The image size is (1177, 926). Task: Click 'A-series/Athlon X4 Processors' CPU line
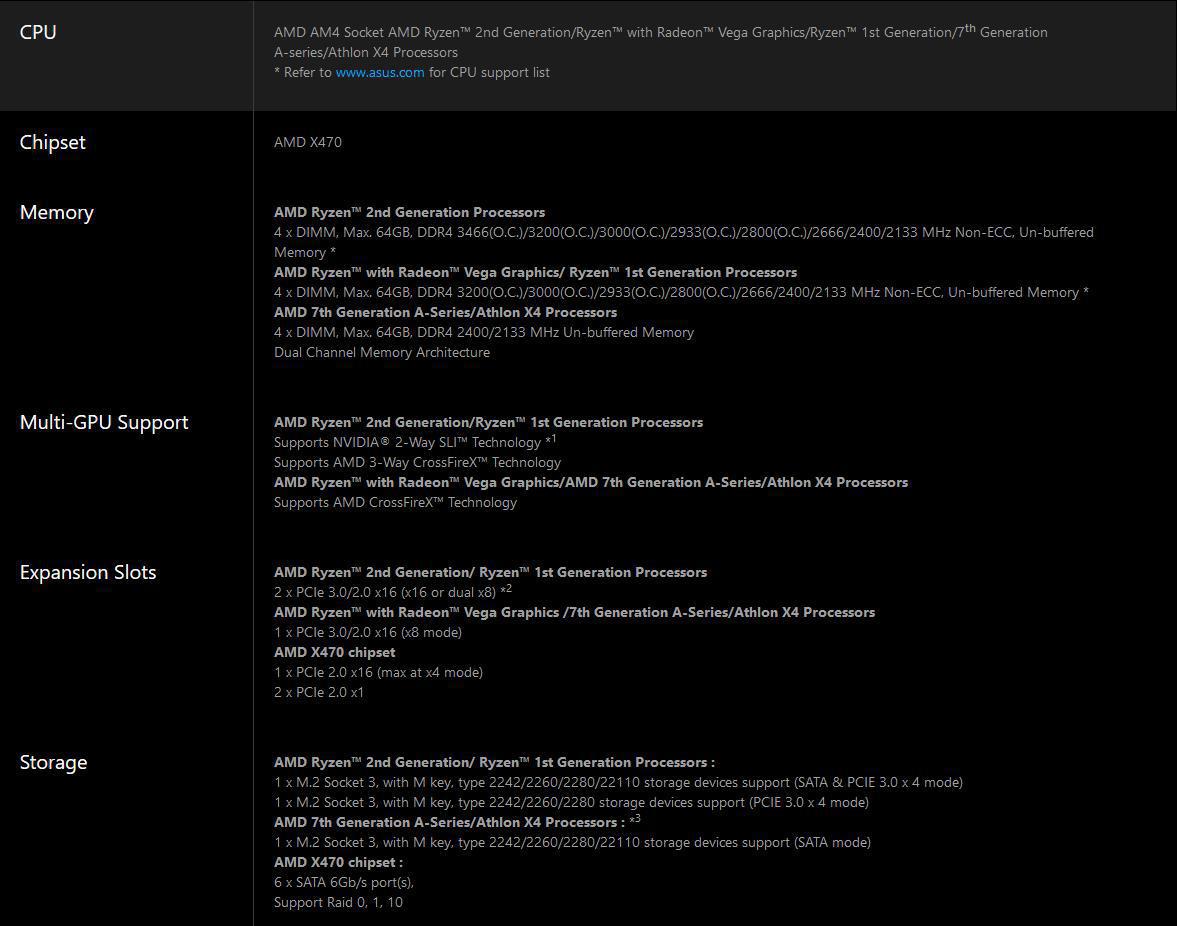pyautogui.click(x=366, y=53)
